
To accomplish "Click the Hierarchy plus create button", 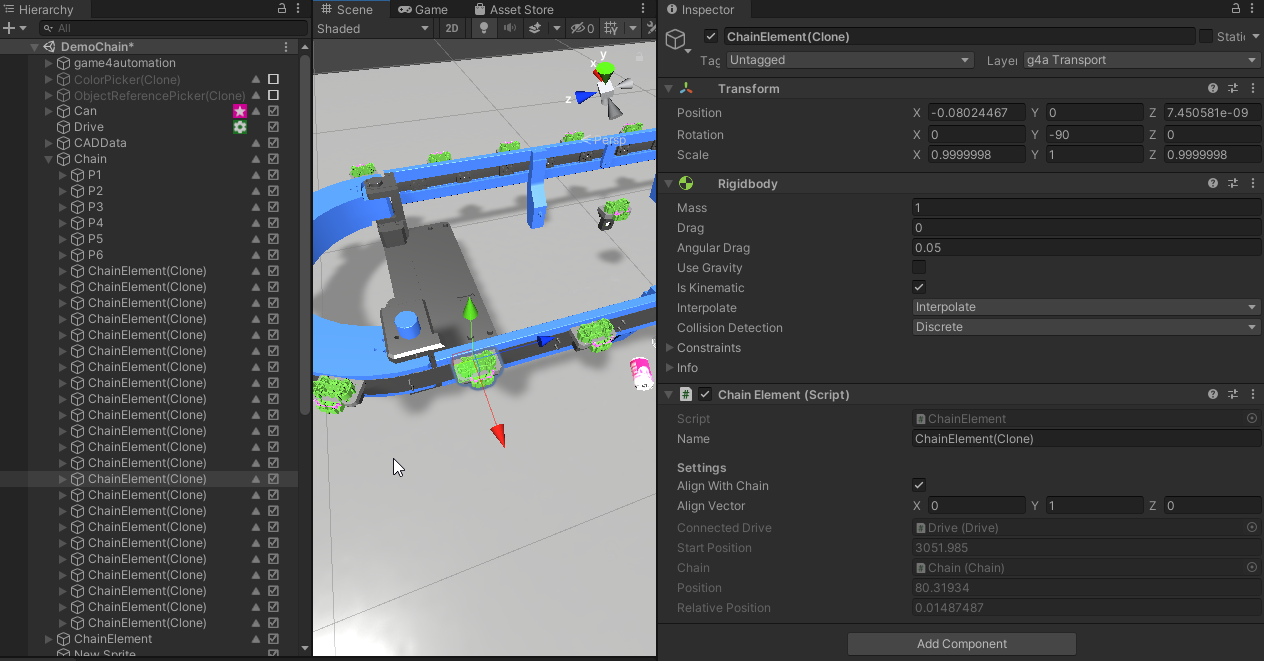I will click(x=9, y=29).
